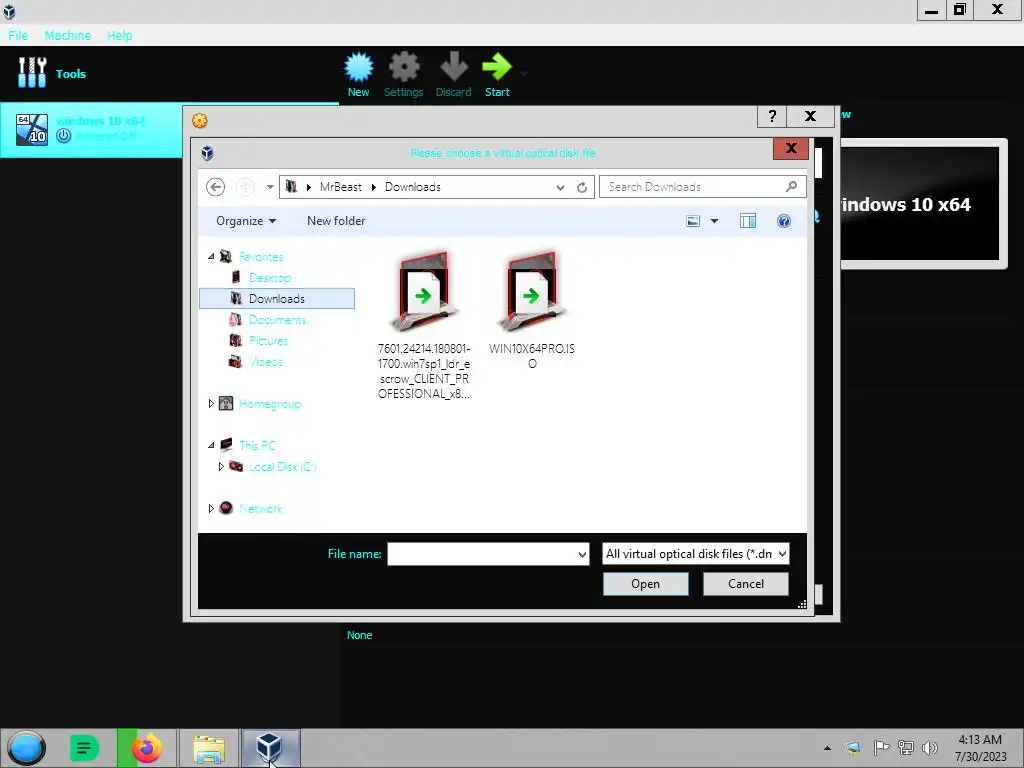Click the network tray icon
The image size is (1024, 768).
click(x=906, y=747)
